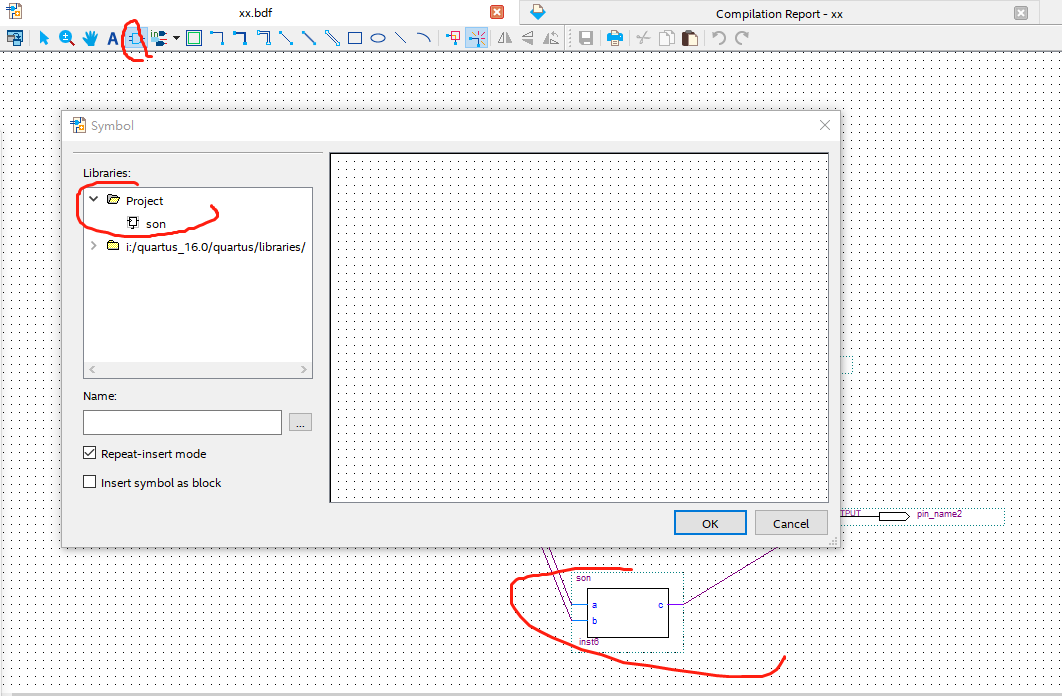Open the Pin tool dropdown arrow
The image size is (1062, 696).
tap(176, 37)
